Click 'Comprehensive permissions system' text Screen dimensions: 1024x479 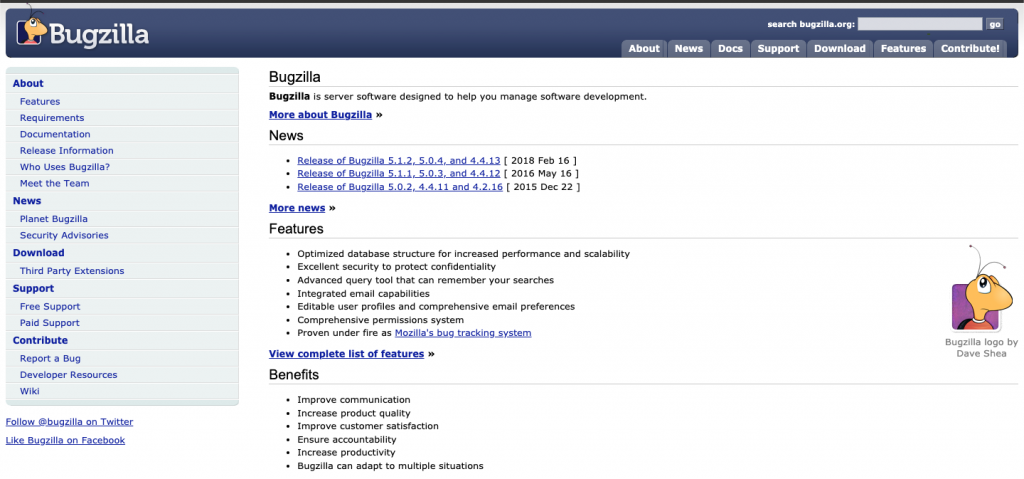coord(381,320)
